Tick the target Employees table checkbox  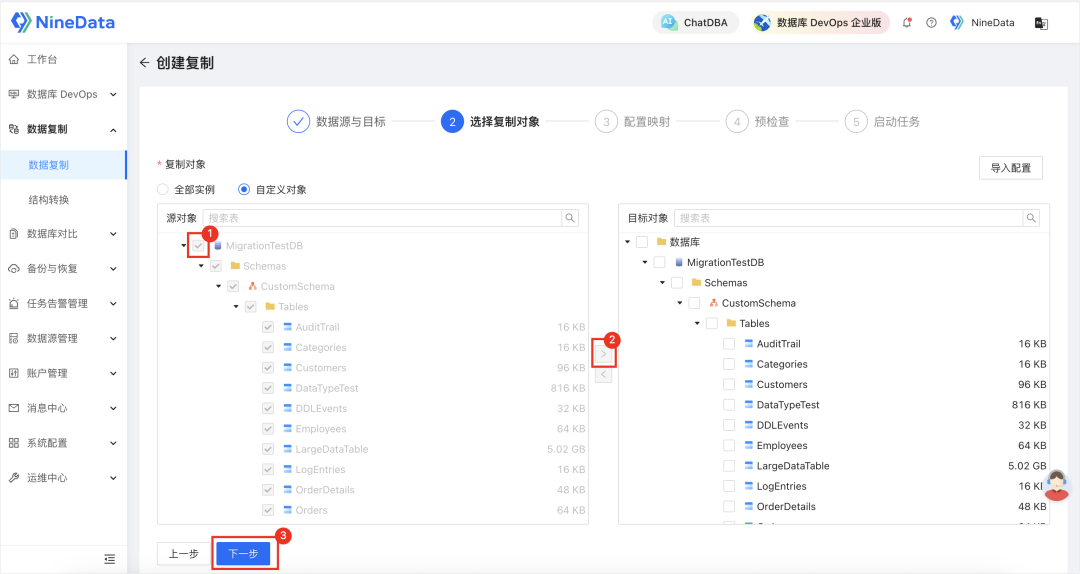[x=729, y=446]
